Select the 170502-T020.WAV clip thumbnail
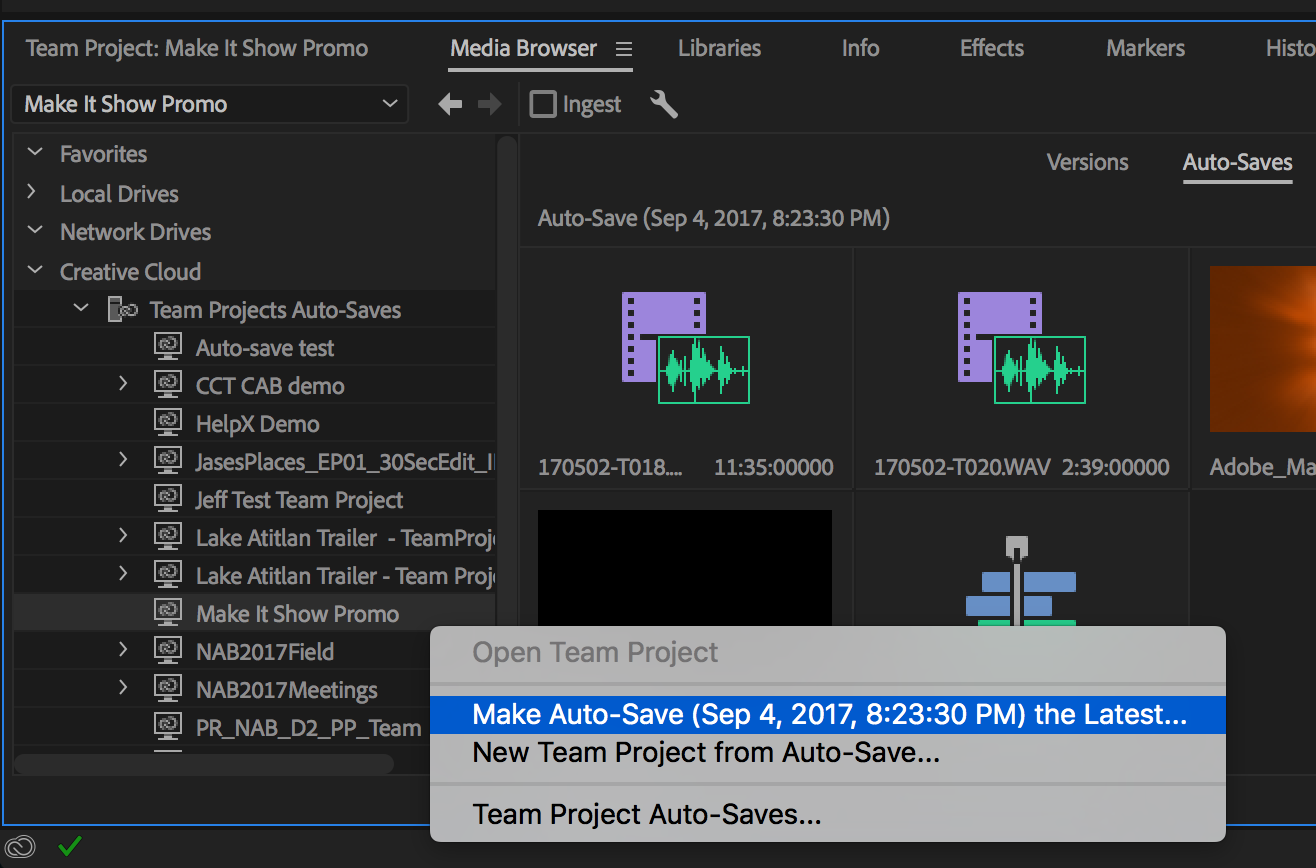1316x868 pixels. (1021, 348)
